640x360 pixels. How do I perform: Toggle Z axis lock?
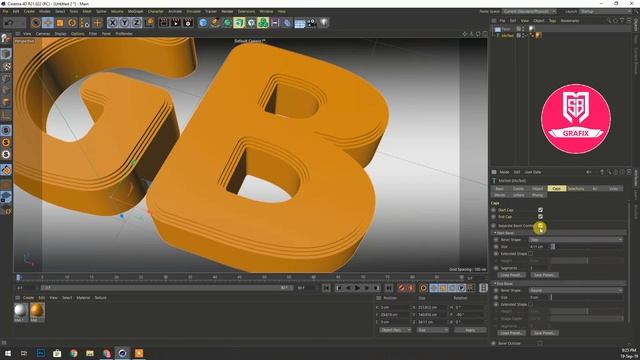[x=136, y=23]
